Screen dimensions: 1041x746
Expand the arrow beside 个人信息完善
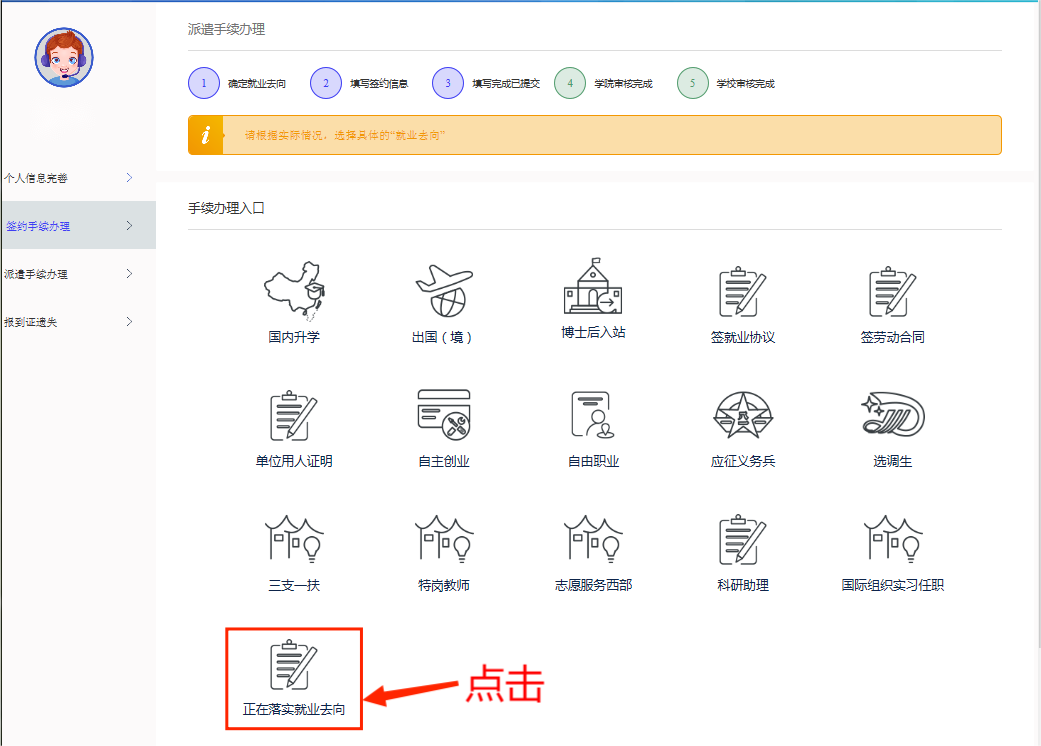coord(129,178)
